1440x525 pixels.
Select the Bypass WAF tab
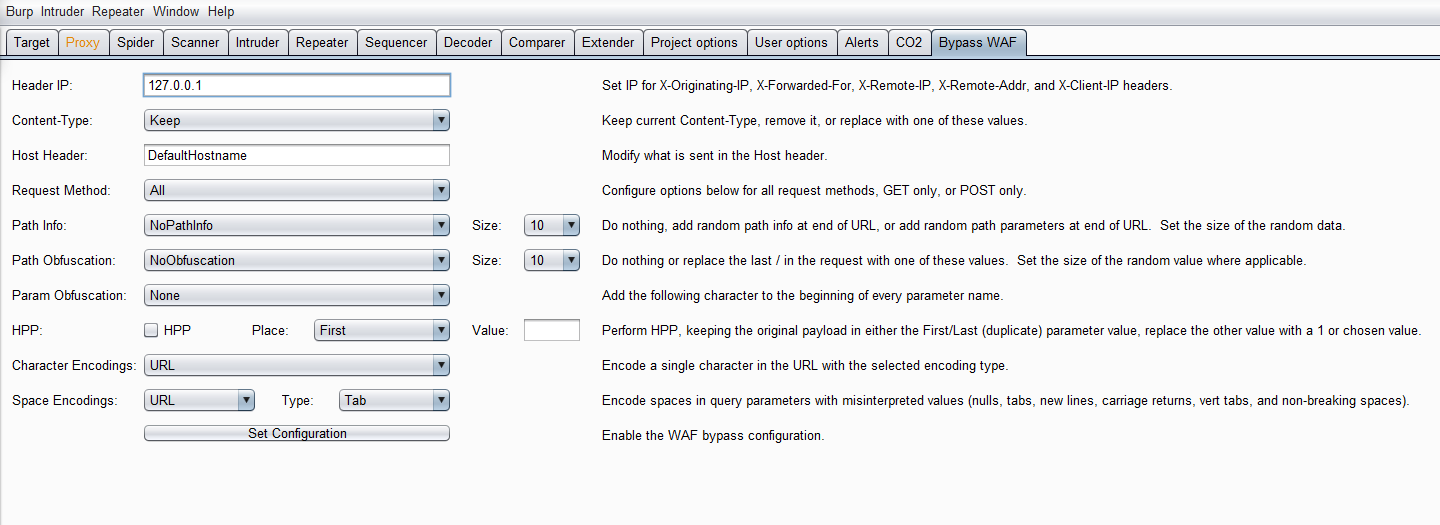(979, 42)
